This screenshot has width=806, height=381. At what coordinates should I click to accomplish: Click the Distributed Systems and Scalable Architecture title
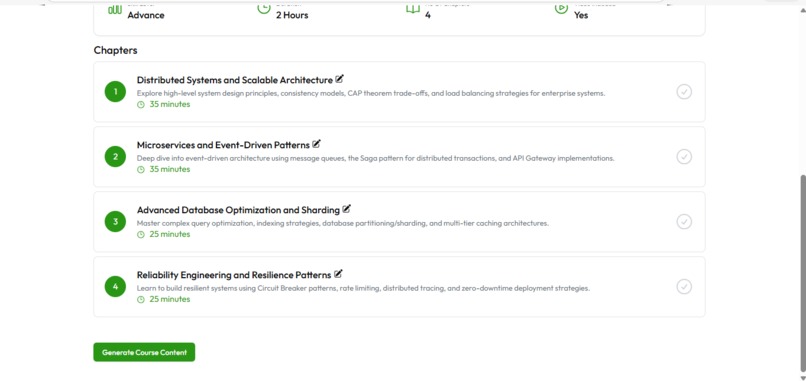click(234, 80)
